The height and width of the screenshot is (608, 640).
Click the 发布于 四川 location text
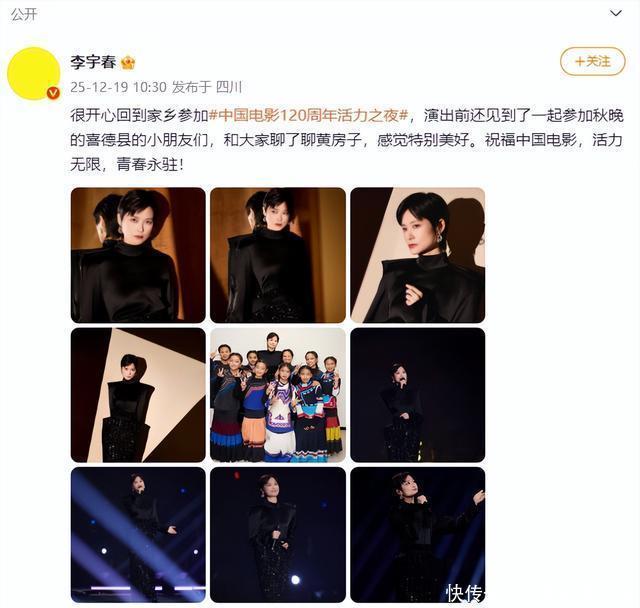tap(207, 87)
